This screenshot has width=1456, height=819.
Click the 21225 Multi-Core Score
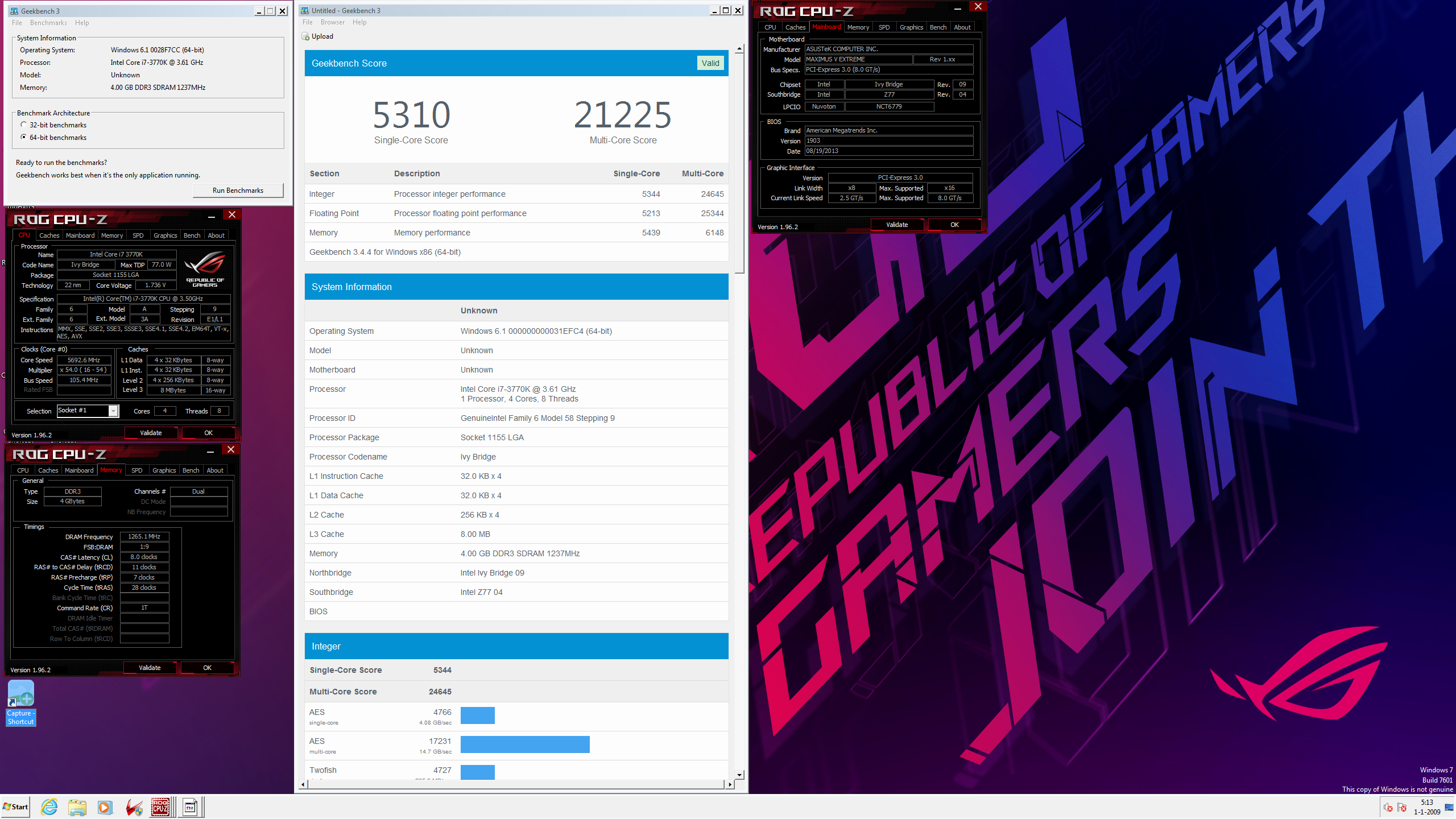(623, 114)
